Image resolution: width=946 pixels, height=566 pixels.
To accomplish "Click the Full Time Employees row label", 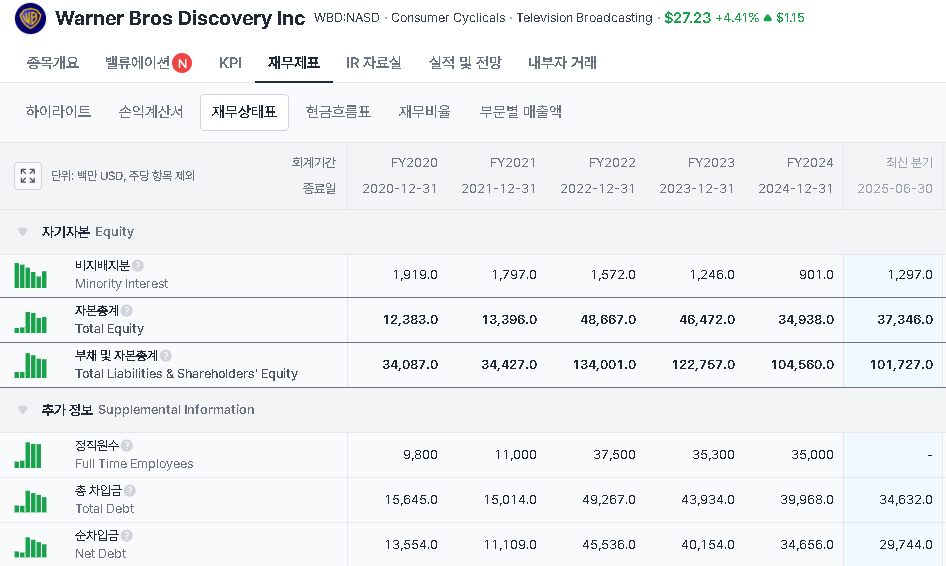I will 134,464.
